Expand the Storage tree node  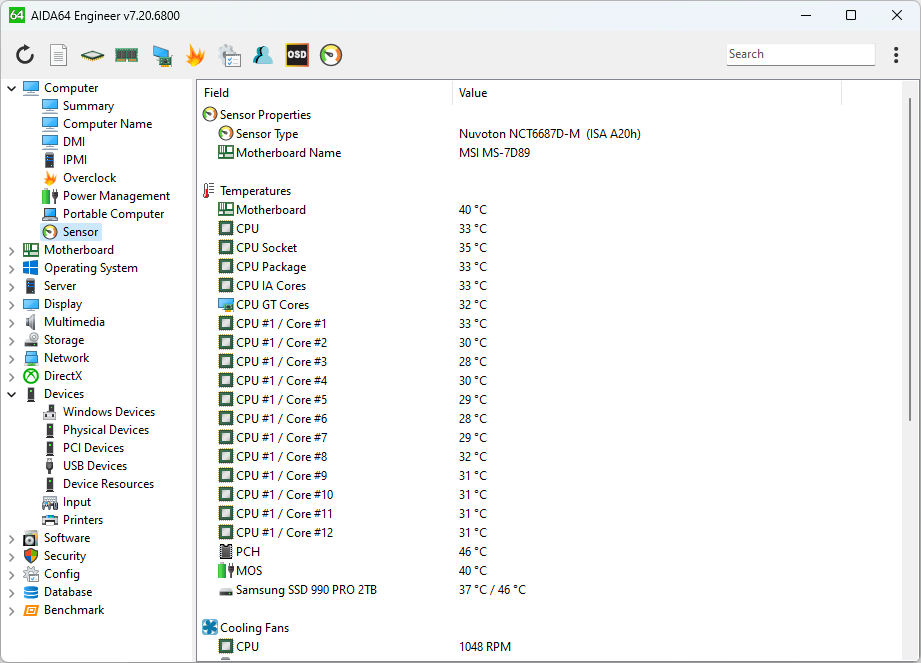click(12, 340)
